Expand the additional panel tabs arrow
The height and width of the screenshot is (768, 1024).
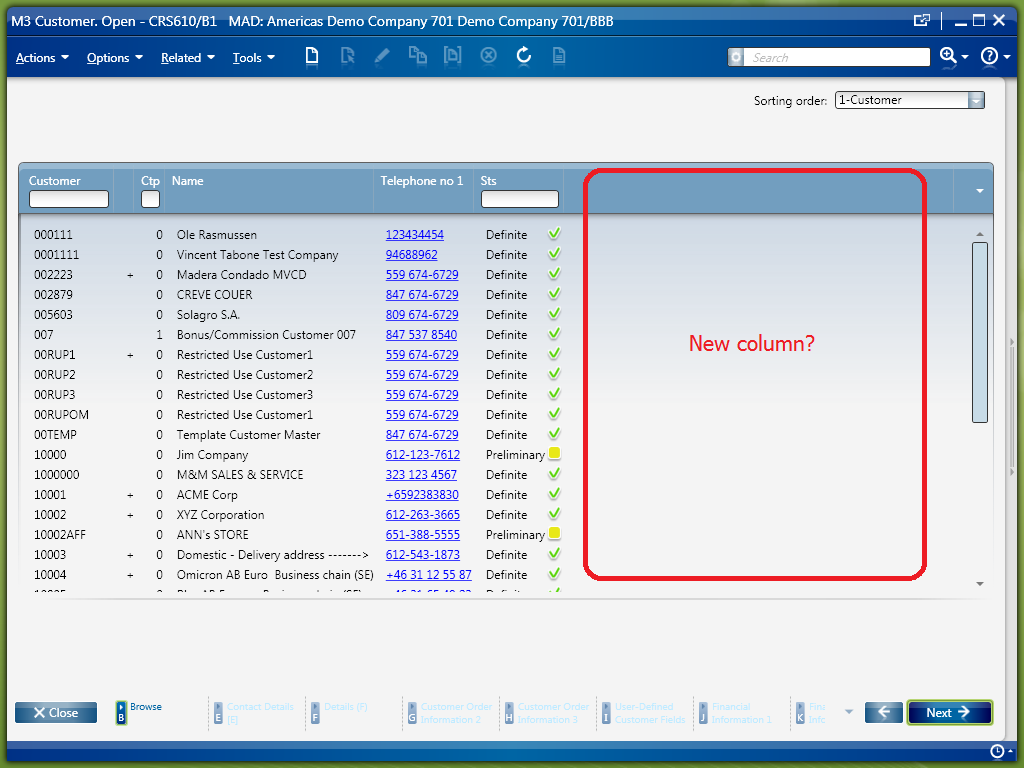pos(849,712)
